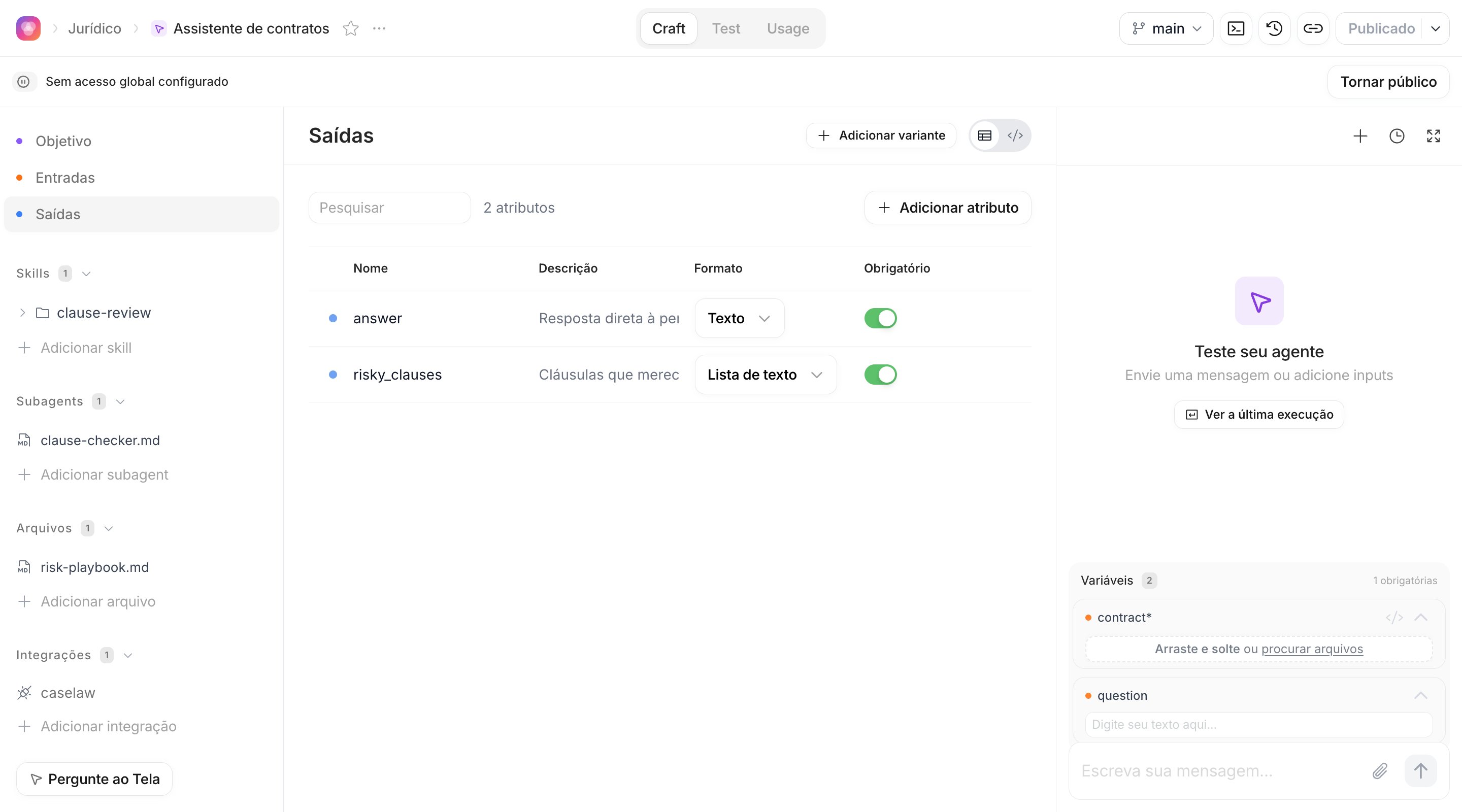This screenshot has height=812, width=1462.
Task: Toggle Obrigatório for risky_clauses attribute
Action: [x=880, y=375]
